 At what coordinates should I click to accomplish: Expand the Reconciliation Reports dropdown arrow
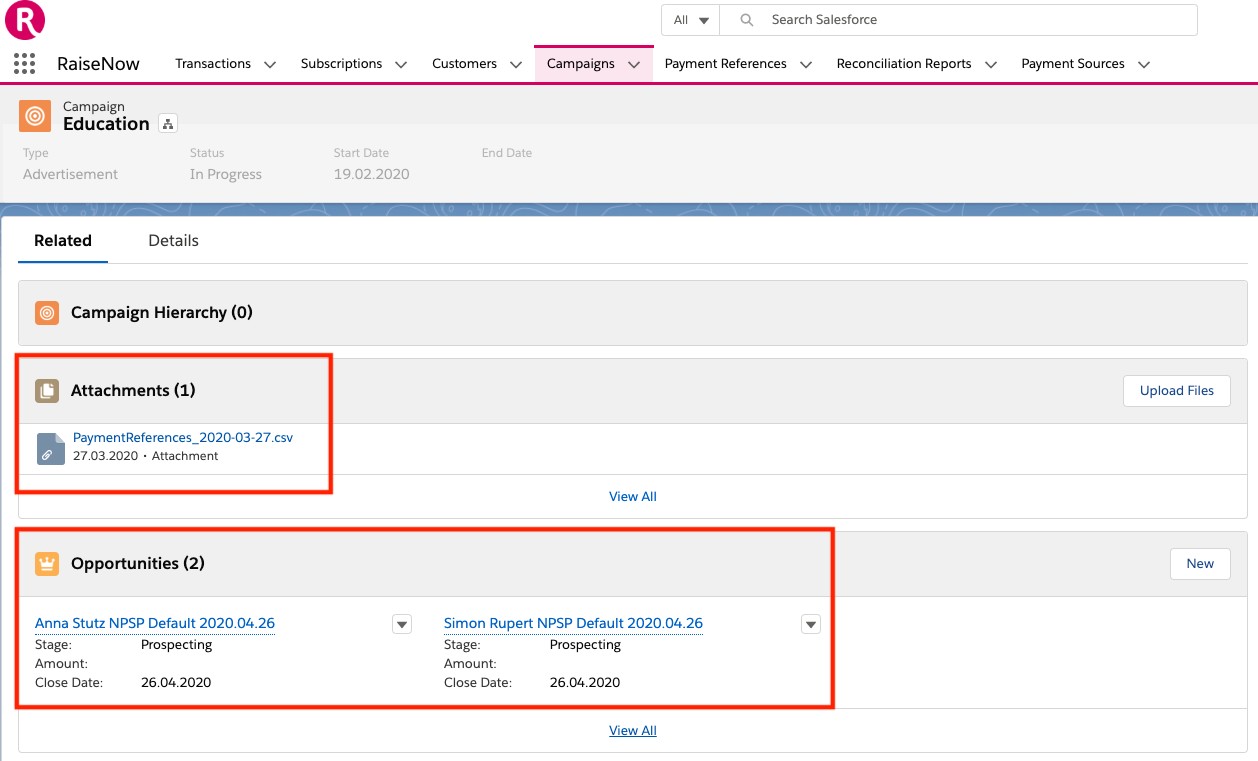(991, 64)
